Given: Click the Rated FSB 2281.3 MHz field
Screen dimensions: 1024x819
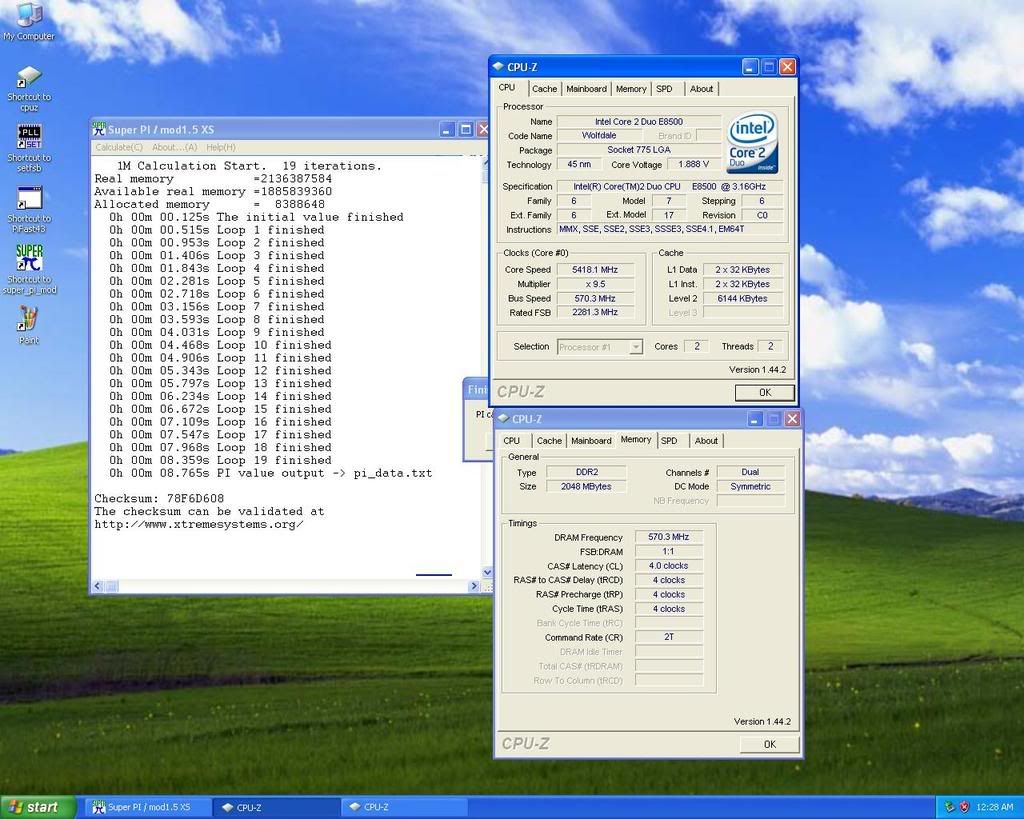Looking at the screenshot, I should 595,313.
